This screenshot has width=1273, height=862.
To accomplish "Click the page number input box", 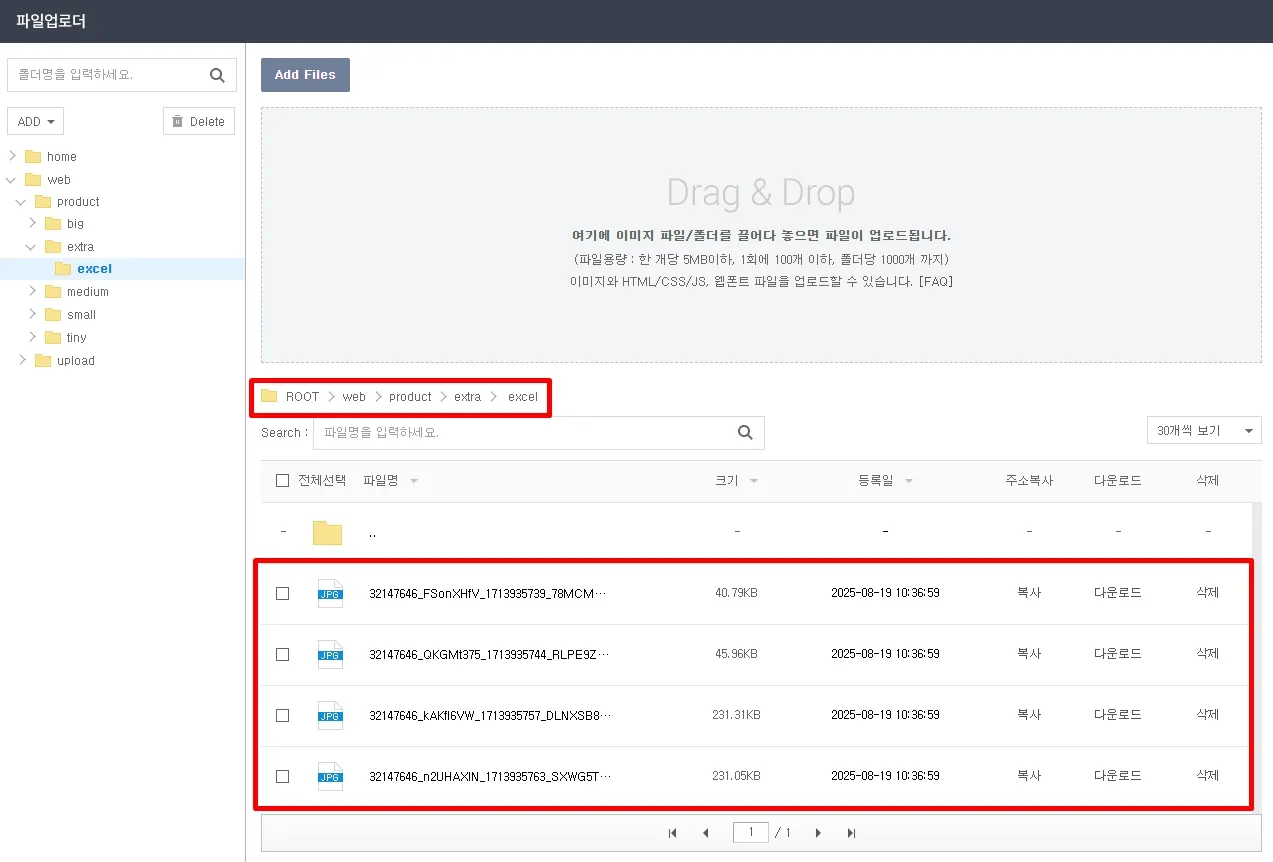I will [x=751, y=833].
